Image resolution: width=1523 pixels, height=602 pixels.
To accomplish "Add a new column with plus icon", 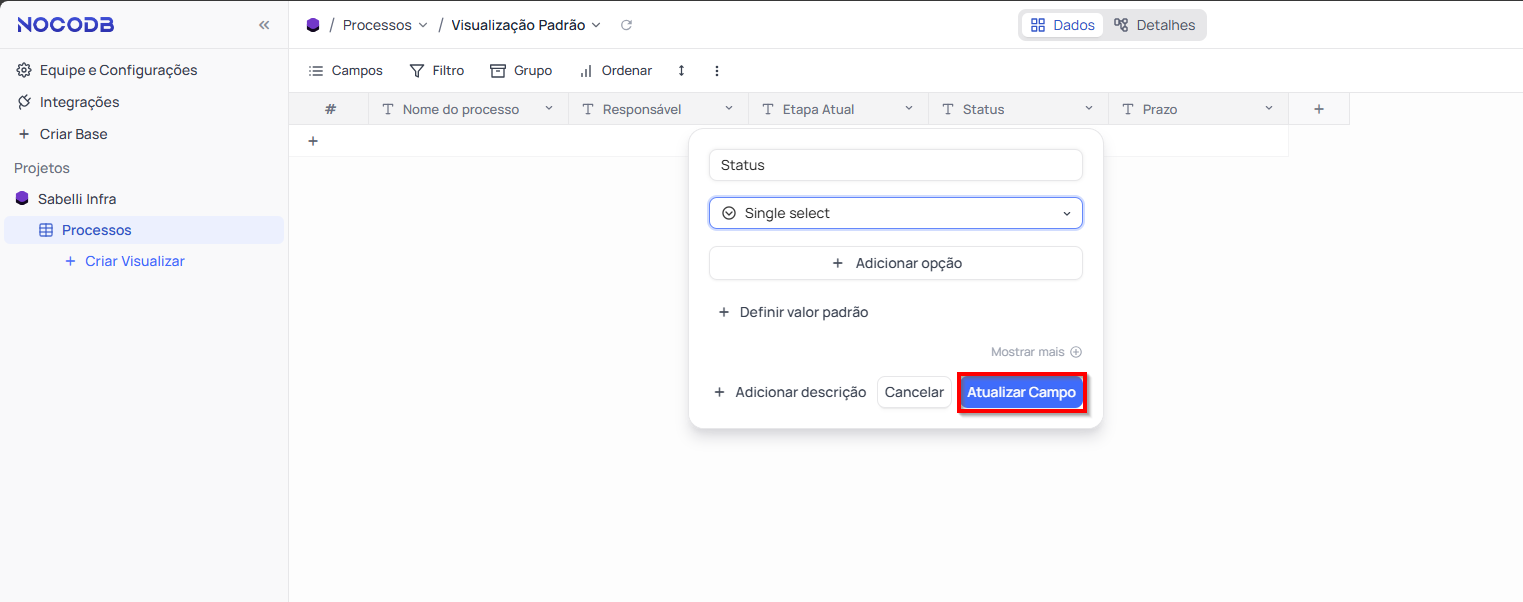I will 1318,109.
